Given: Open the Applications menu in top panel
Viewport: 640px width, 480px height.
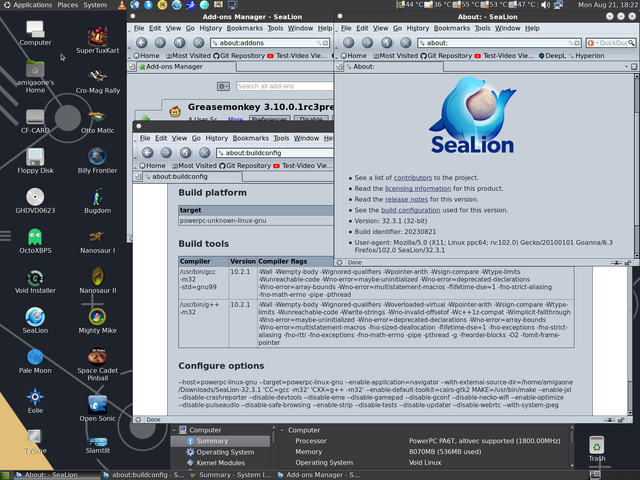Looking at the screenshot, I should click(32, 5).
